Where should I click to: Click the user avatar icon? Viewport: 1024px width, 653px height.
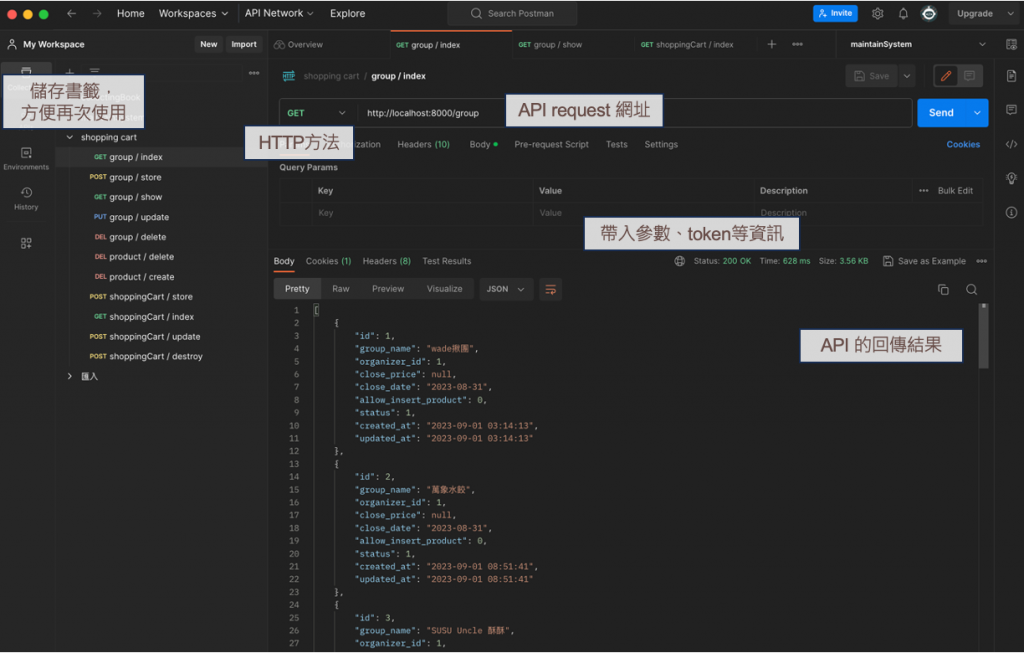928,14
